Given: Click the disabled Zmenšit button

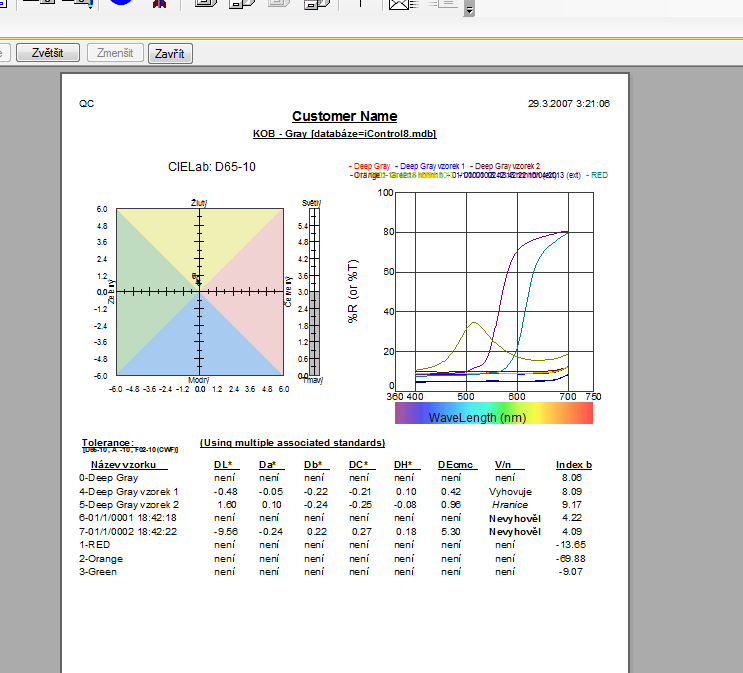Looking at the screenshot, I should 115,53.
